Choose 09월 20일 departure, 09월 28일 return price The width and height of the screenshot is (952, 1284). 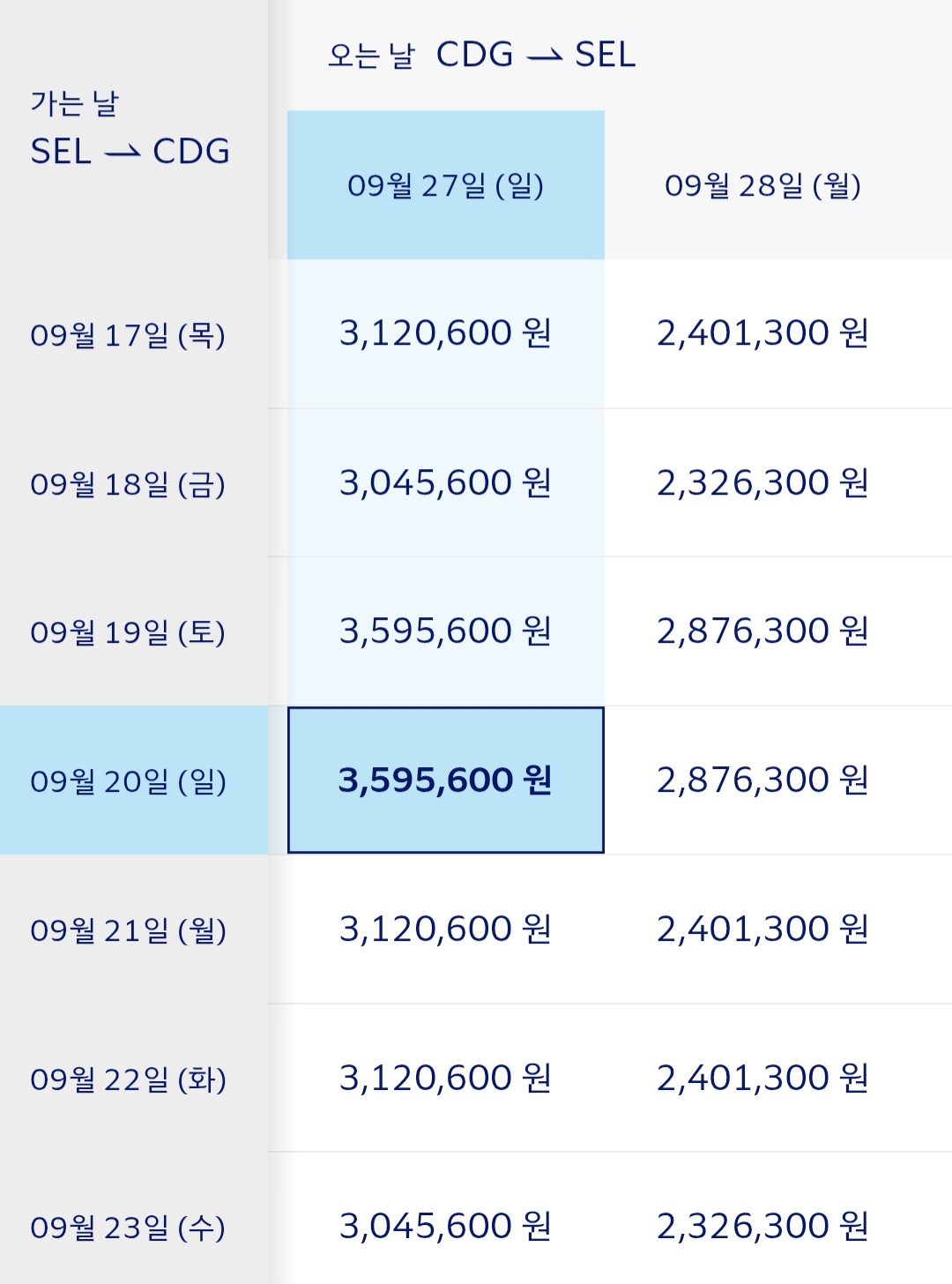point(762,780)
